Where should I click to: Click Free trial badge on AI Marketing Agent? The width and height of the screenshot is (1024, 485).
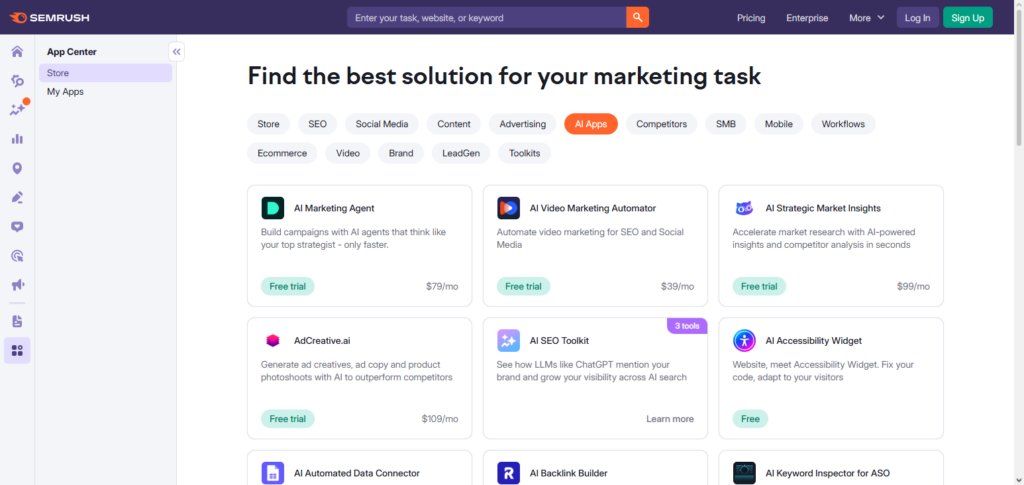click(288, 287)
